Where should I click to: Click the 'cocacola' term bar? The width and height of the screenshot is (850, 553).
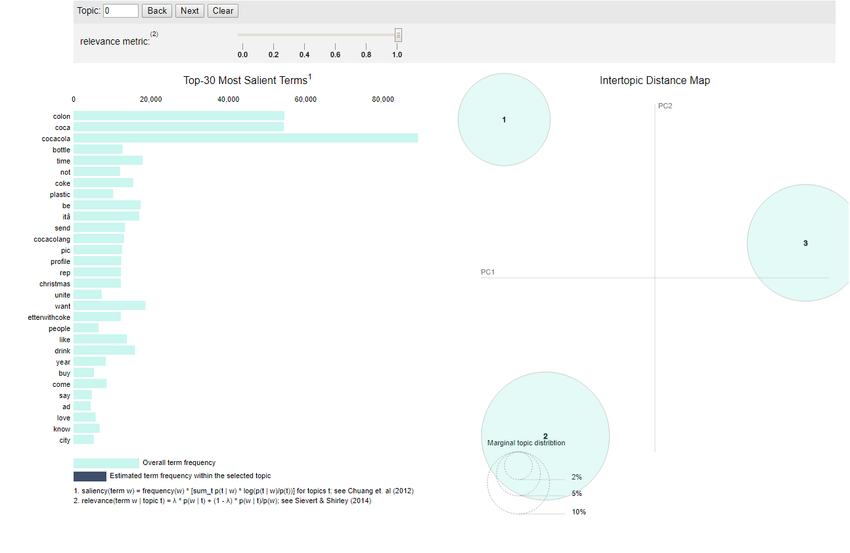(246, 138)
